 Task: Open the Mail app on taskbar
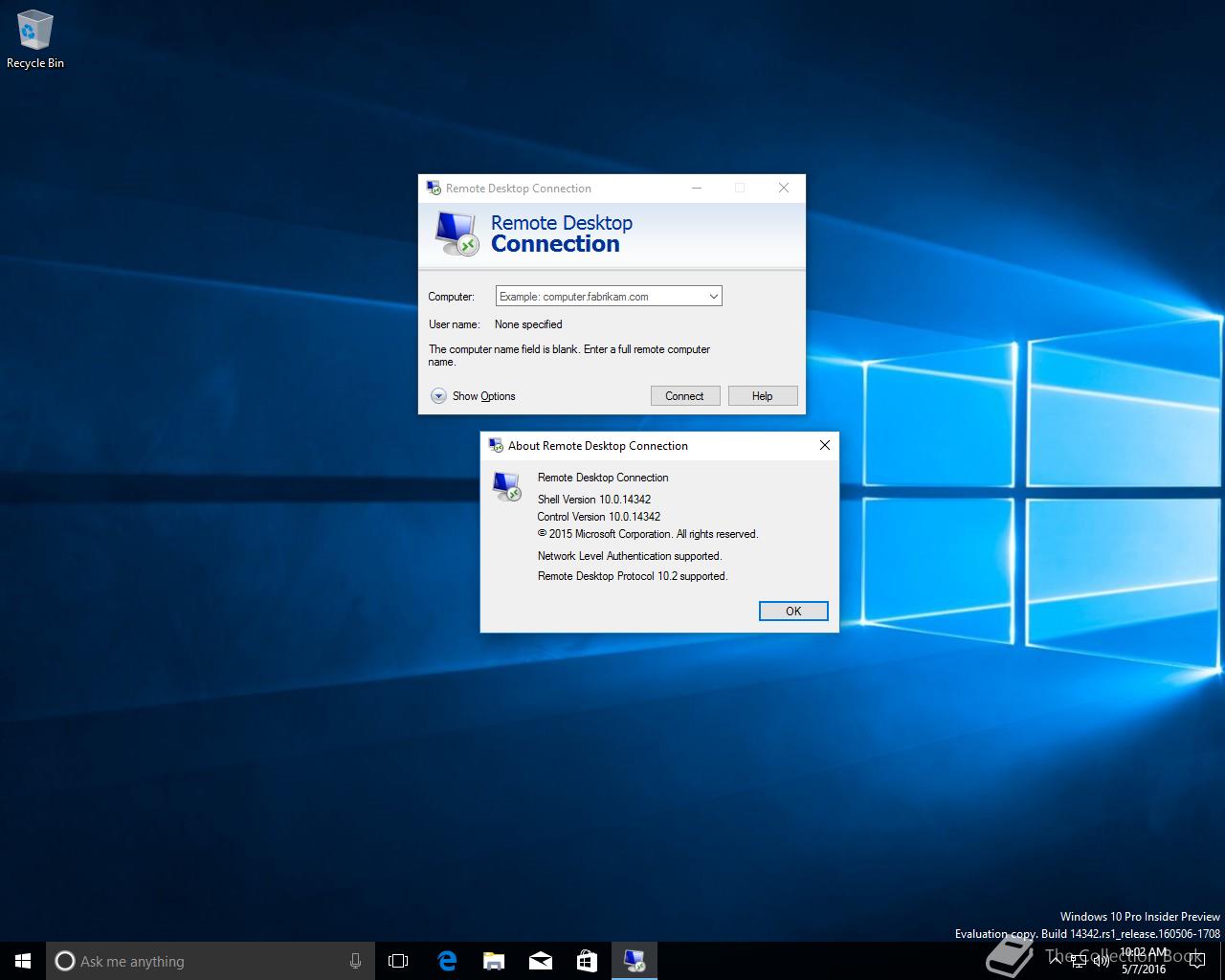point(540,961)
